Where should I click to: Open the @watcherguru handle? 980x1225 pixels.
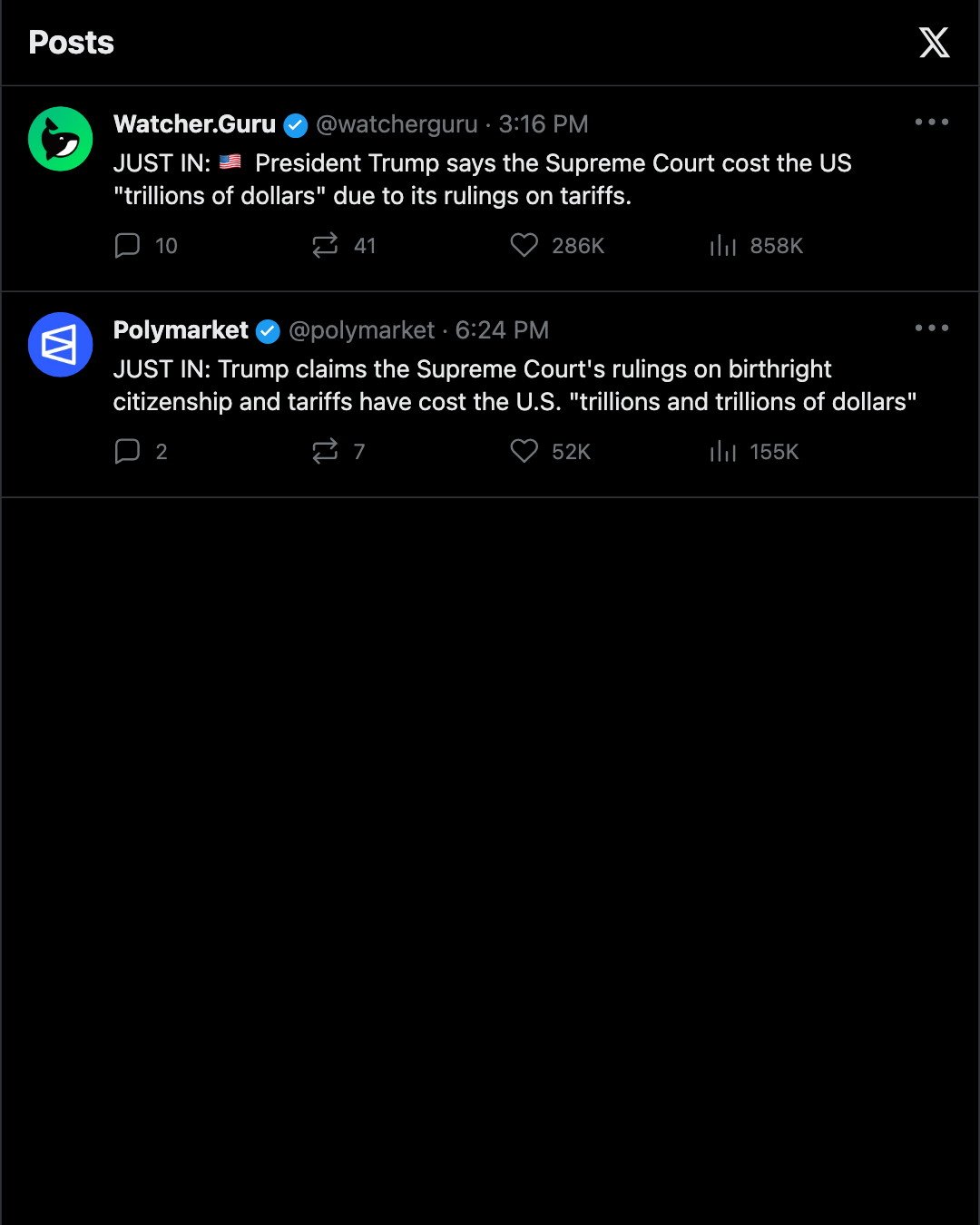[397, 124]
